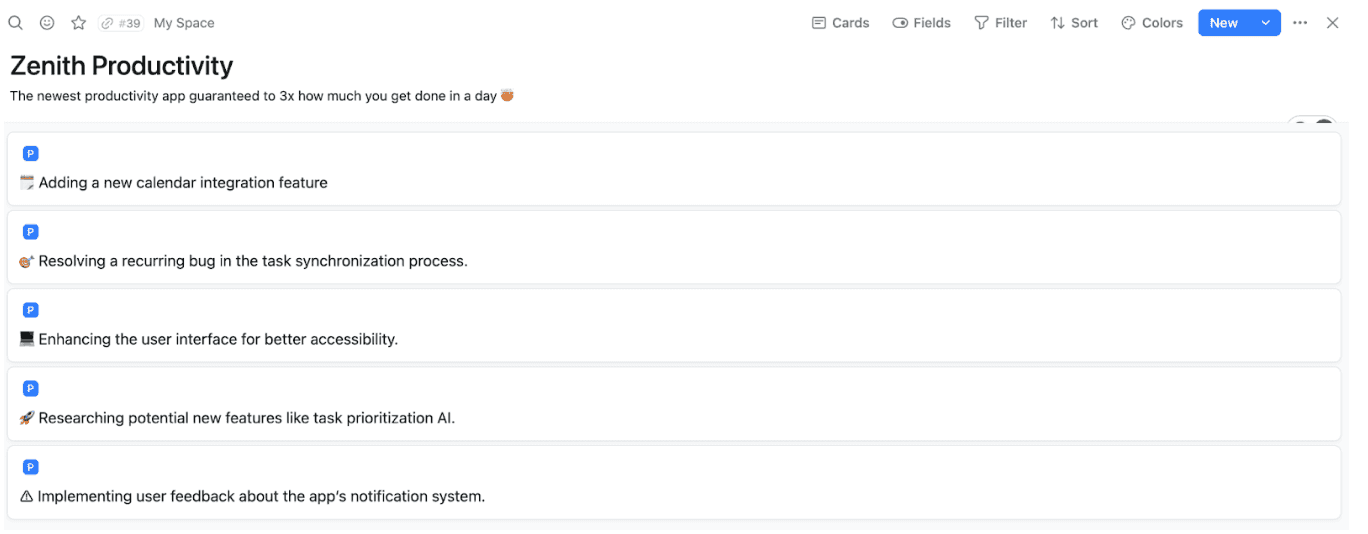Viewport: 1368px width, 534px height.
Task: Close the panel with the X button
Action: click(x=1332, y=23)
